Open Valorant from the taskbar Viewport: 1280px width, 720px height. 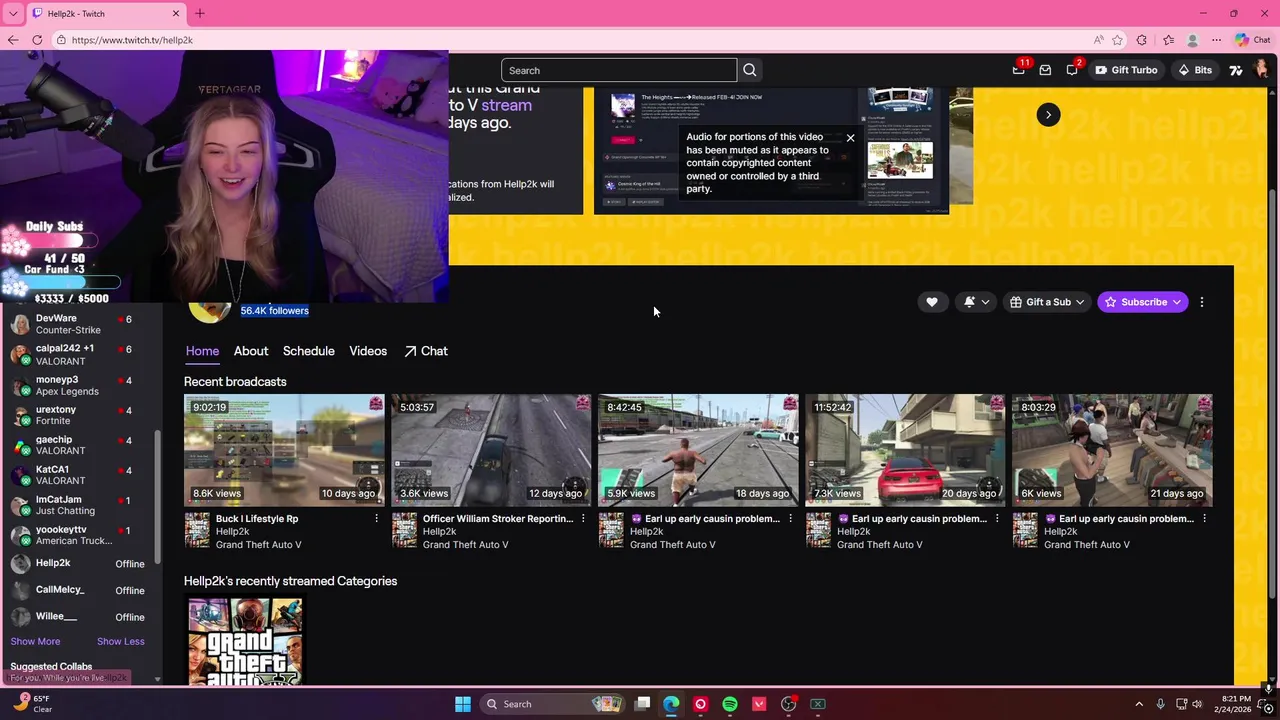[x=759, y=704]
